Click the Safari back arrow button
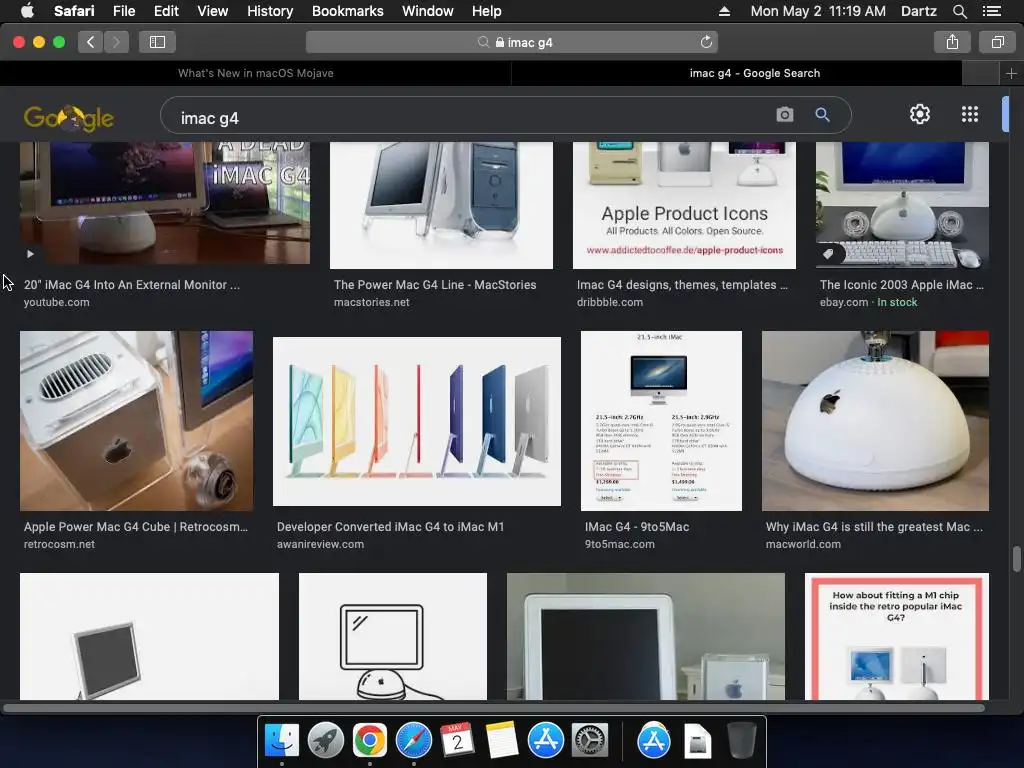Image resolution: width=1024 pixels, height=768 pixels. click(x=90, y=42)
